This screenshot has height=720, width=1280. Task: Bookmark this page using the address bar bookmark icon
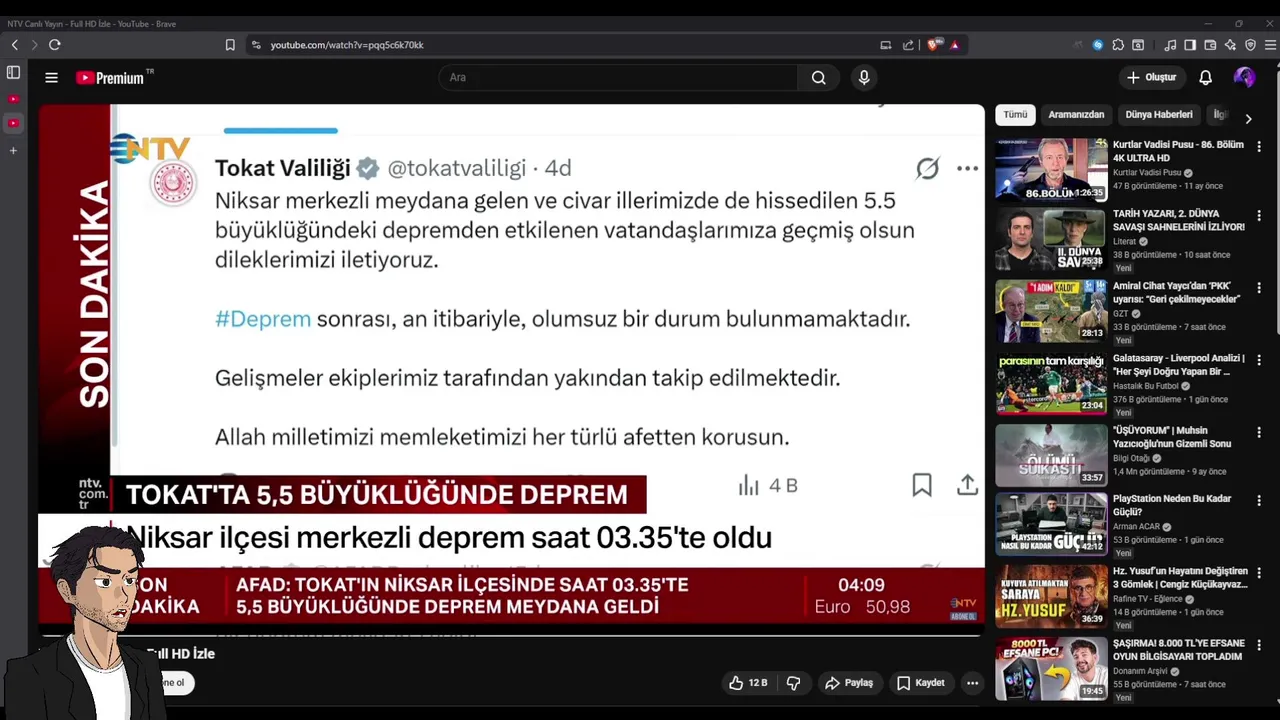pos(230,45)
